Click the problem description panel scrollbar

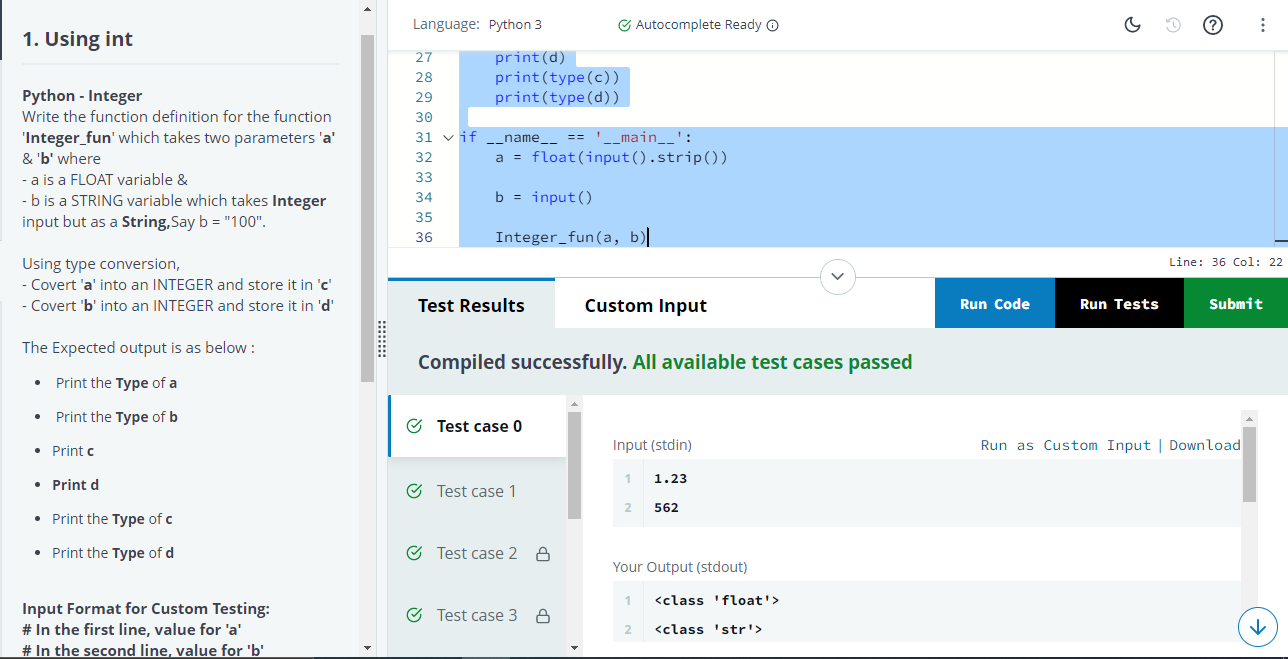coord(367,200)
